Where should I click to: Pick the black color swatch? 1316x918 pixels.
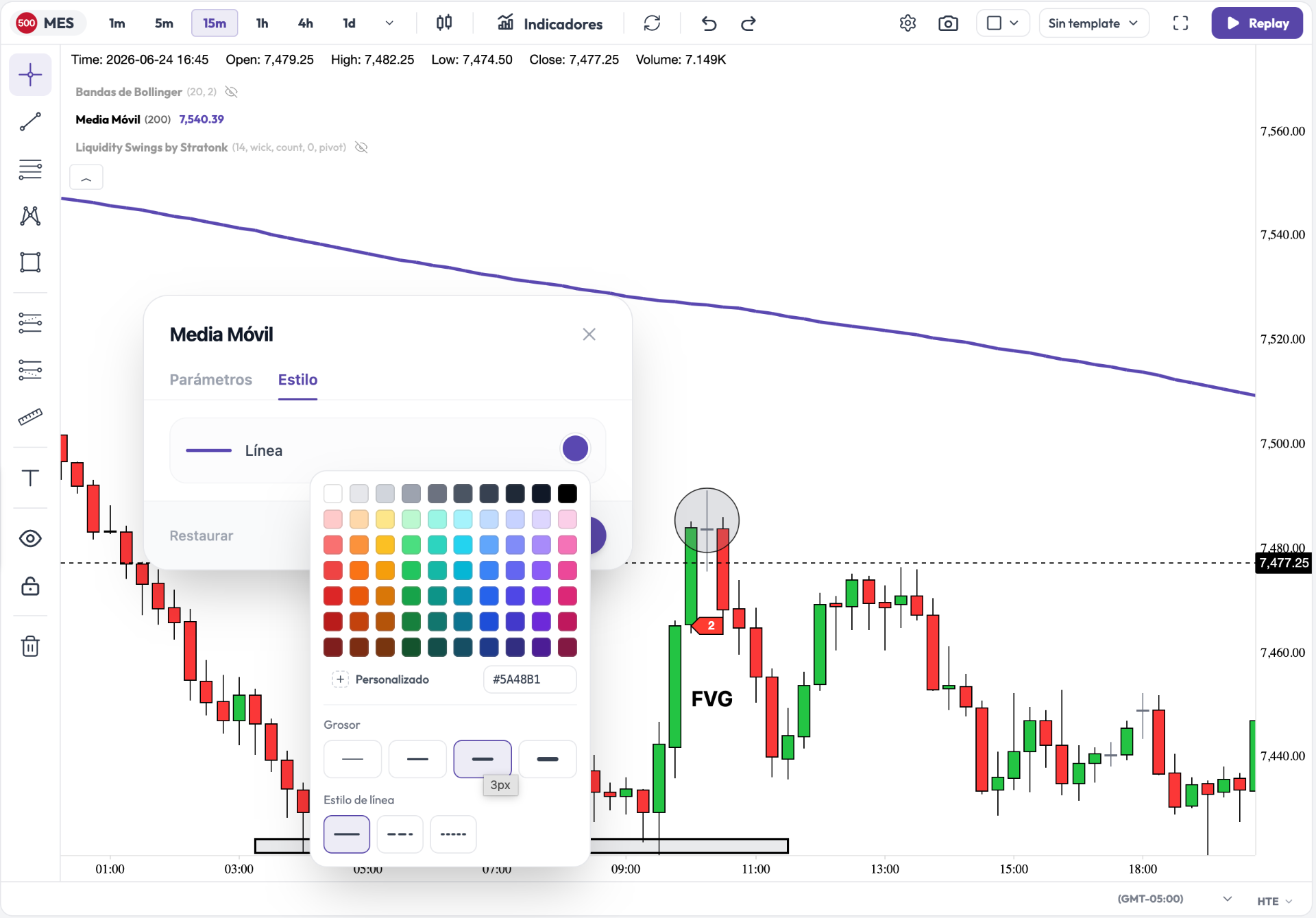pyautogui.click(x=568, y=493)
